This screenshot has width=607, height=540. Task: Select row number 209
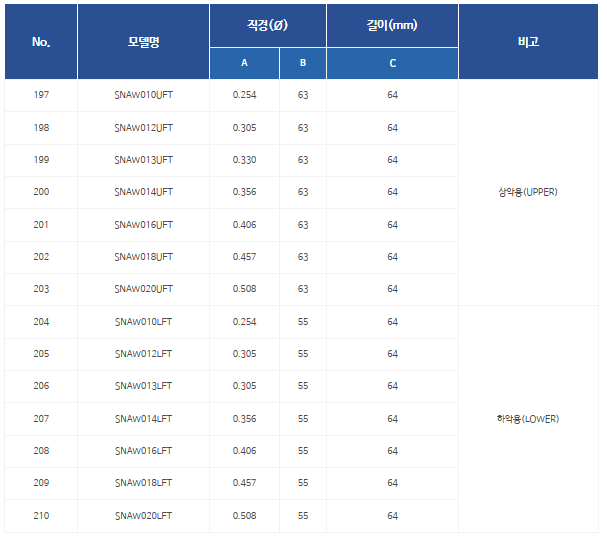click(41, 483)
